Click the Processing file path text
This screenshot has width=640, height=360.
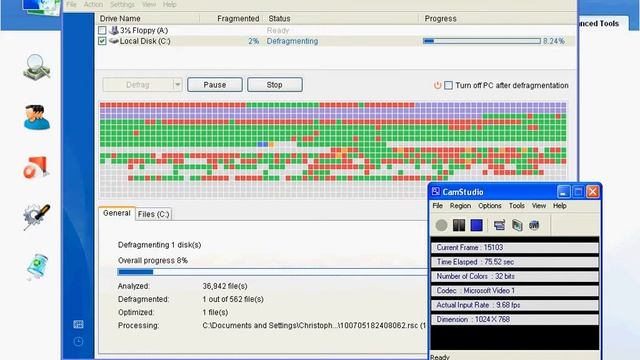314,325
